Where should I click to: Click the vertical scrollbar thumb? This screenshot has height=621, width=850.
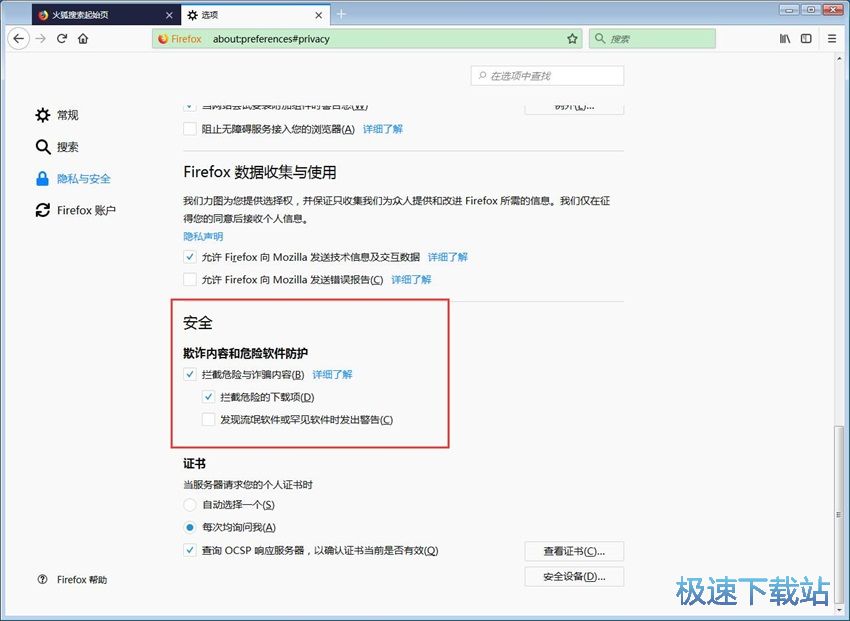tap(839, 514)
